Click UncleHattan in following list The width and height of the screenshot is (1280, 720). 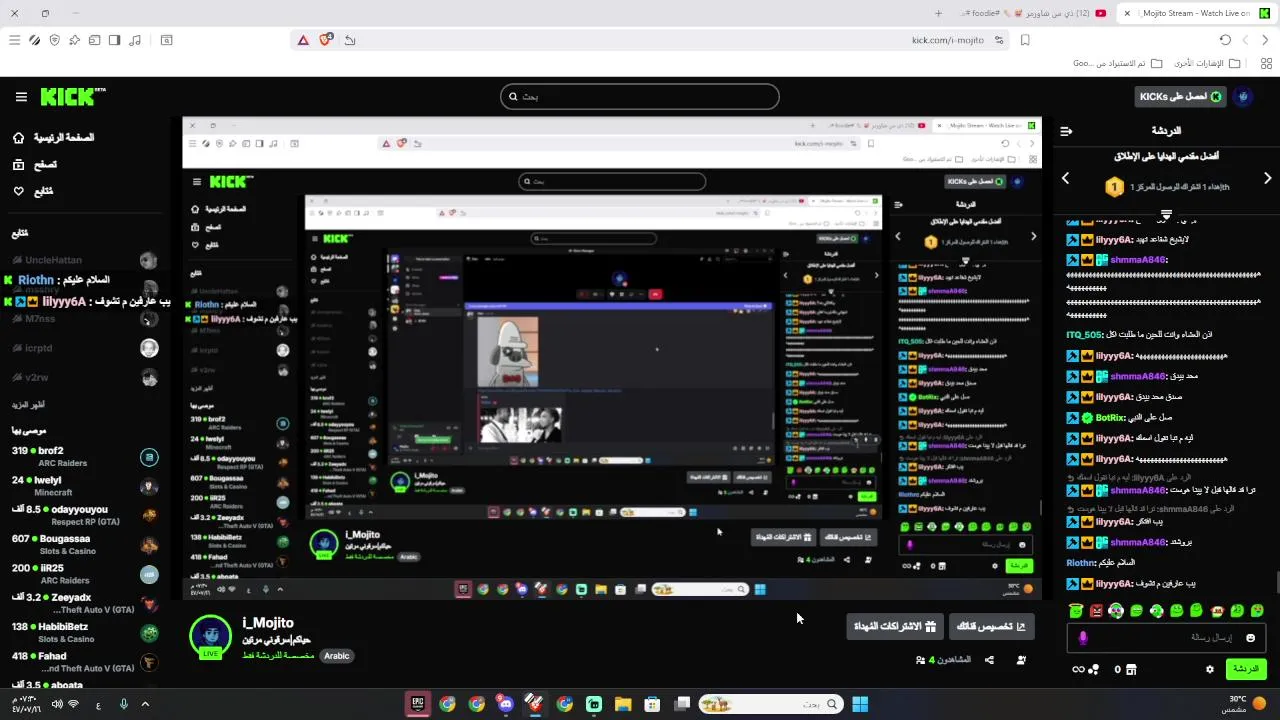85,260
